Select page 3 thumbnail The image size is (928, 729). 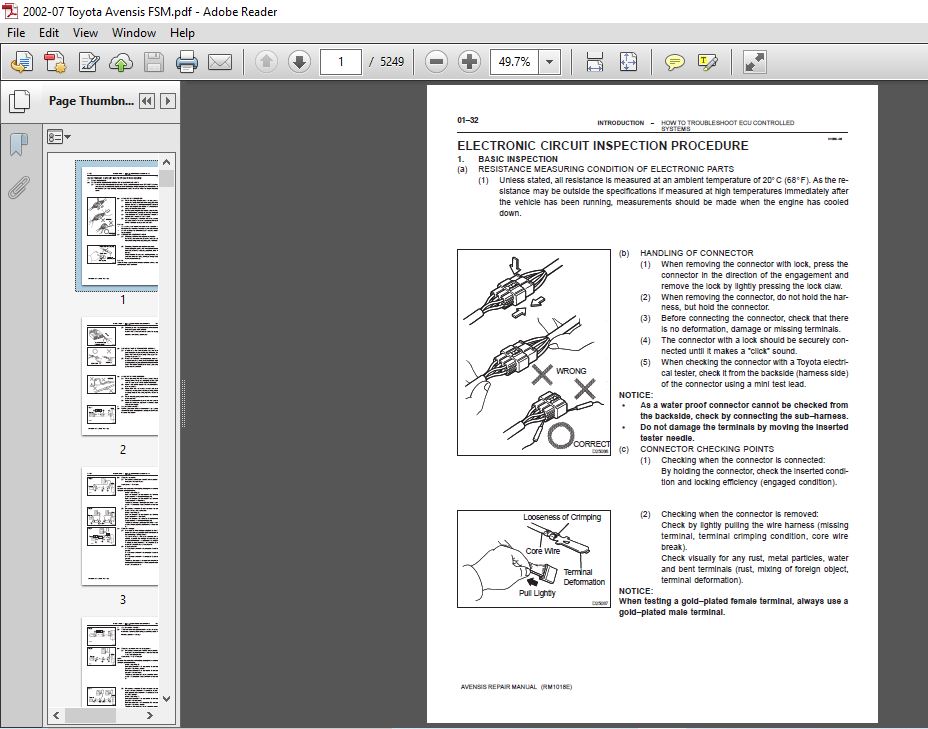click(x=120, y=527)
